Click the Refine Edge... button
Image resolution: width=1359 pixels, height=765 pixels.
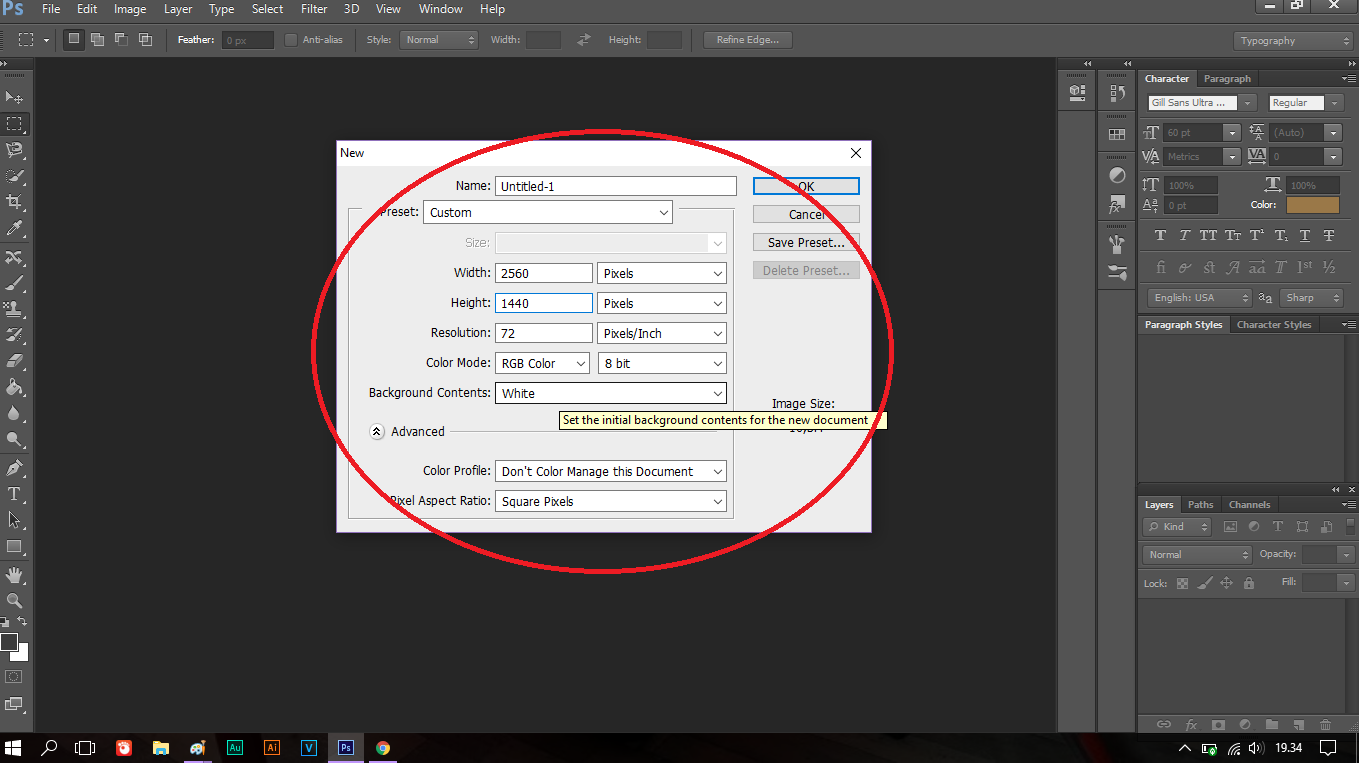(748, 40)
